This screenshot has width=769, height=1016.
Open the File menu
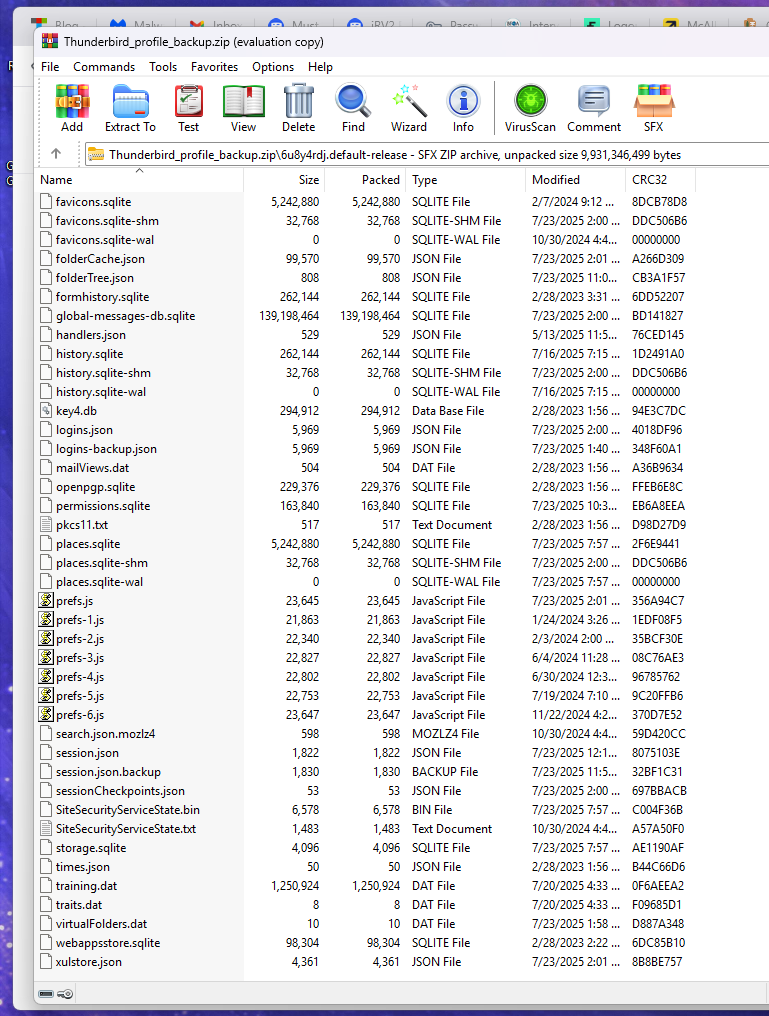pyautogui.click(x=50, y=67)
